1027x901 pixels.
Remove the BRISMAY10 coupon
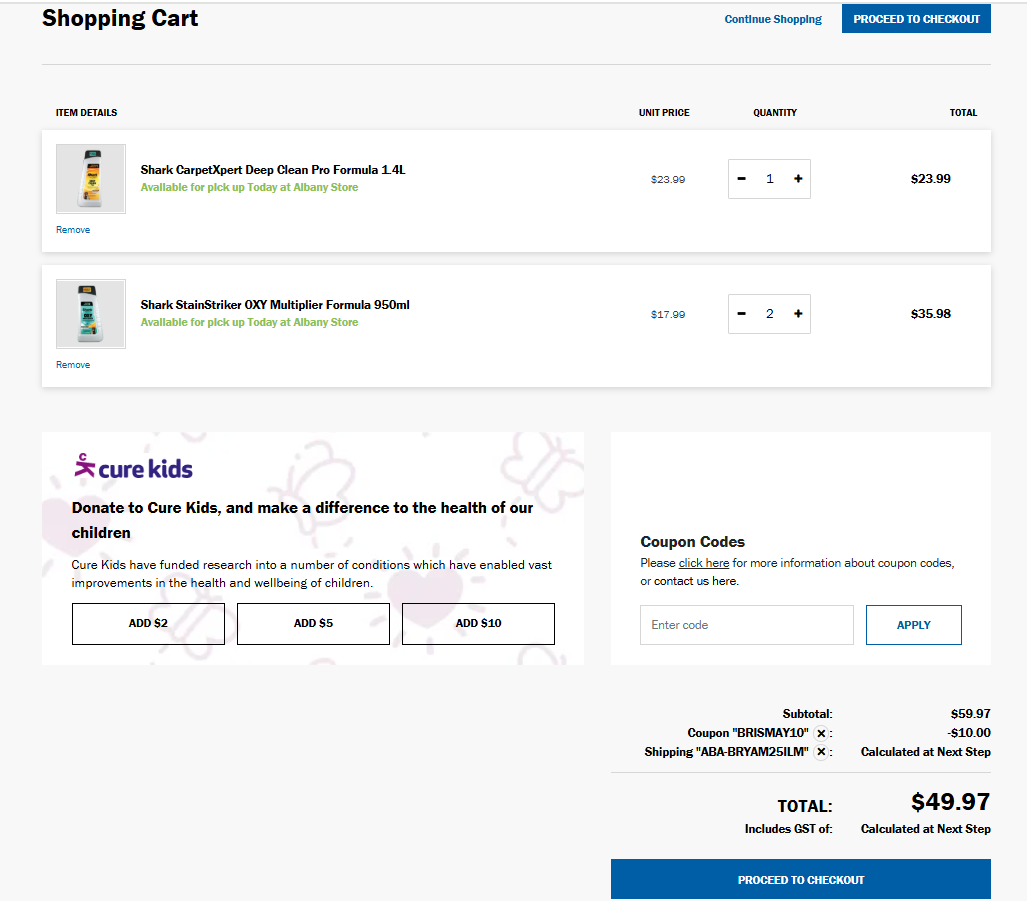[x=821, y=733]
